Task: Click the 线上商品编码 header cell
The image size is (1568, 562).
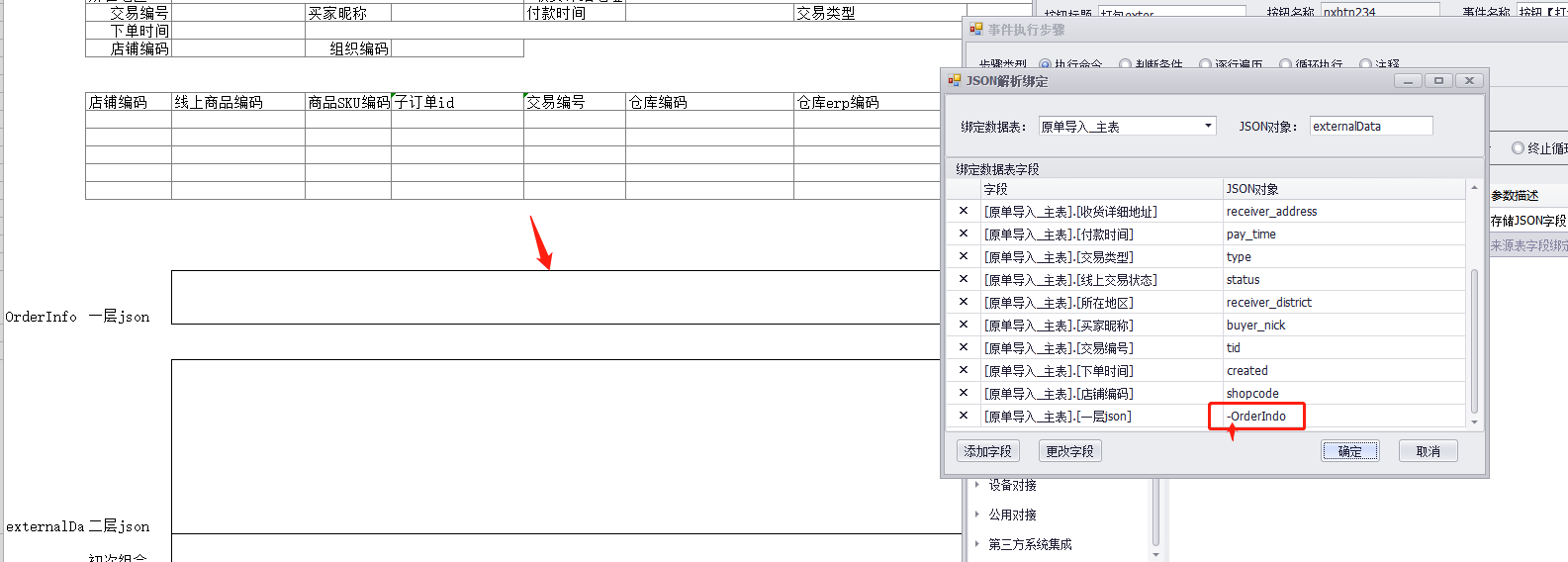Action: (x=238, y=102)
